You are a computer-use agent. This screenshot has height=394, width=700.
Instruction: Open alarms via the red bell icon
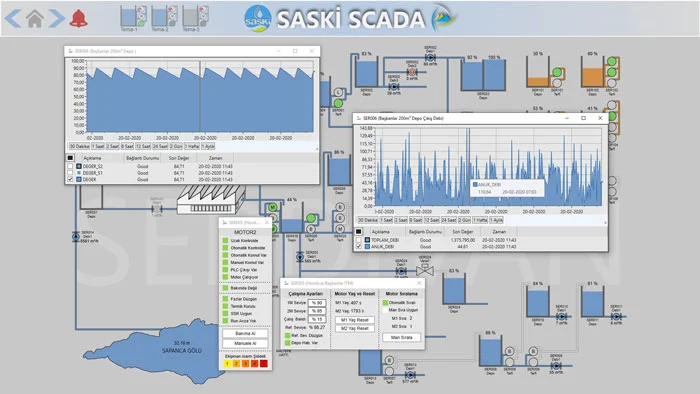click(79, 18)
